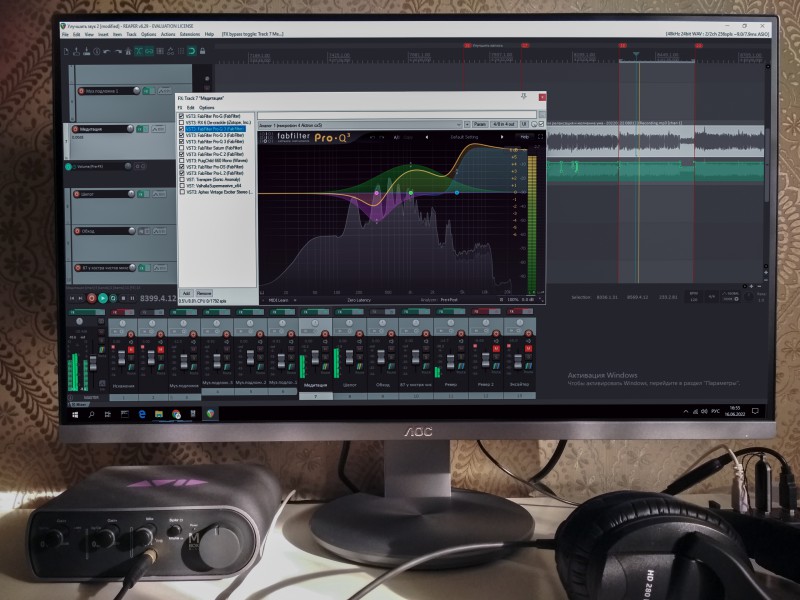Enable RX 6 De-crackle FX checkbox

pos(181,122)
